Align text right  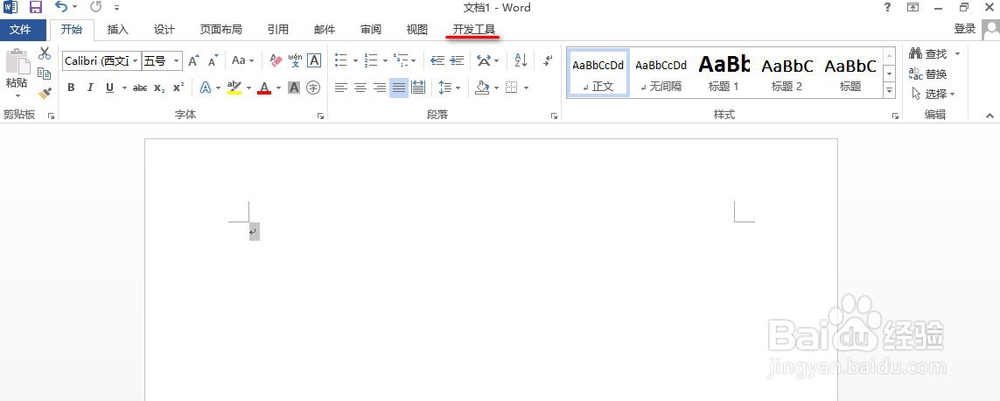click(x=380, y=88)
